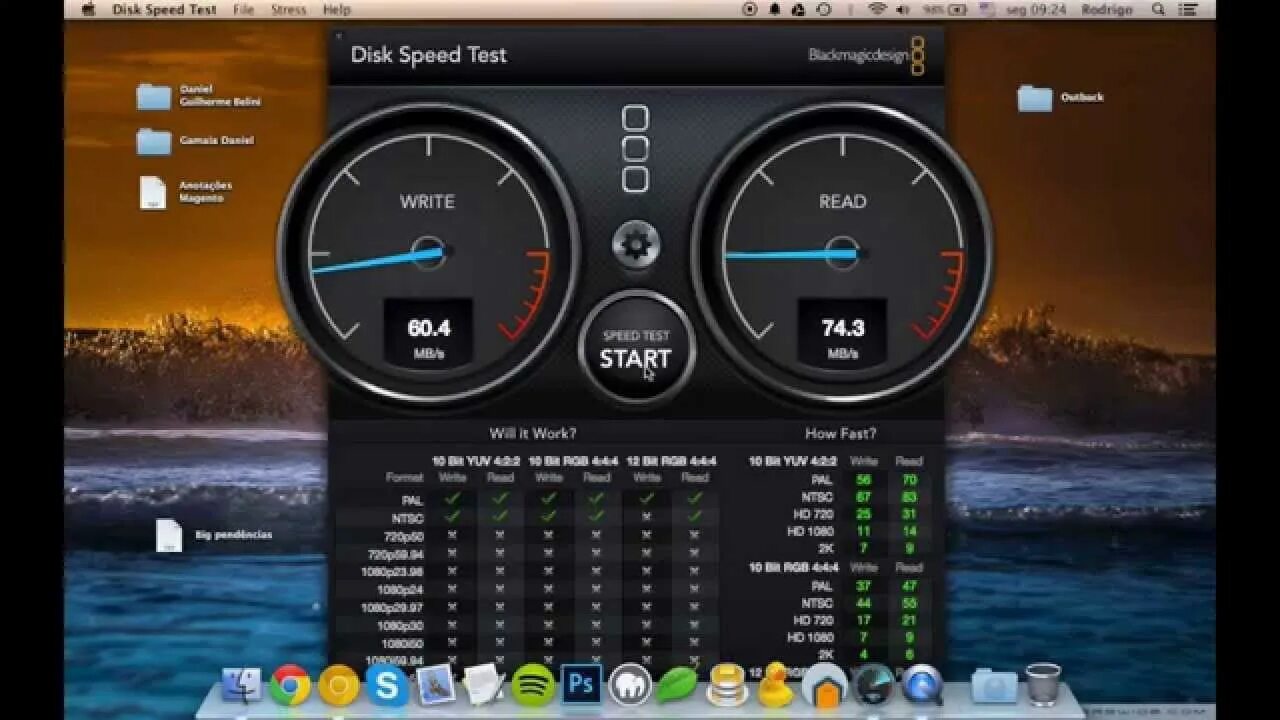Open Coda green leaf dock icon
The height and width of the screenshot is (720, 1280).
[x=677, y=685]
